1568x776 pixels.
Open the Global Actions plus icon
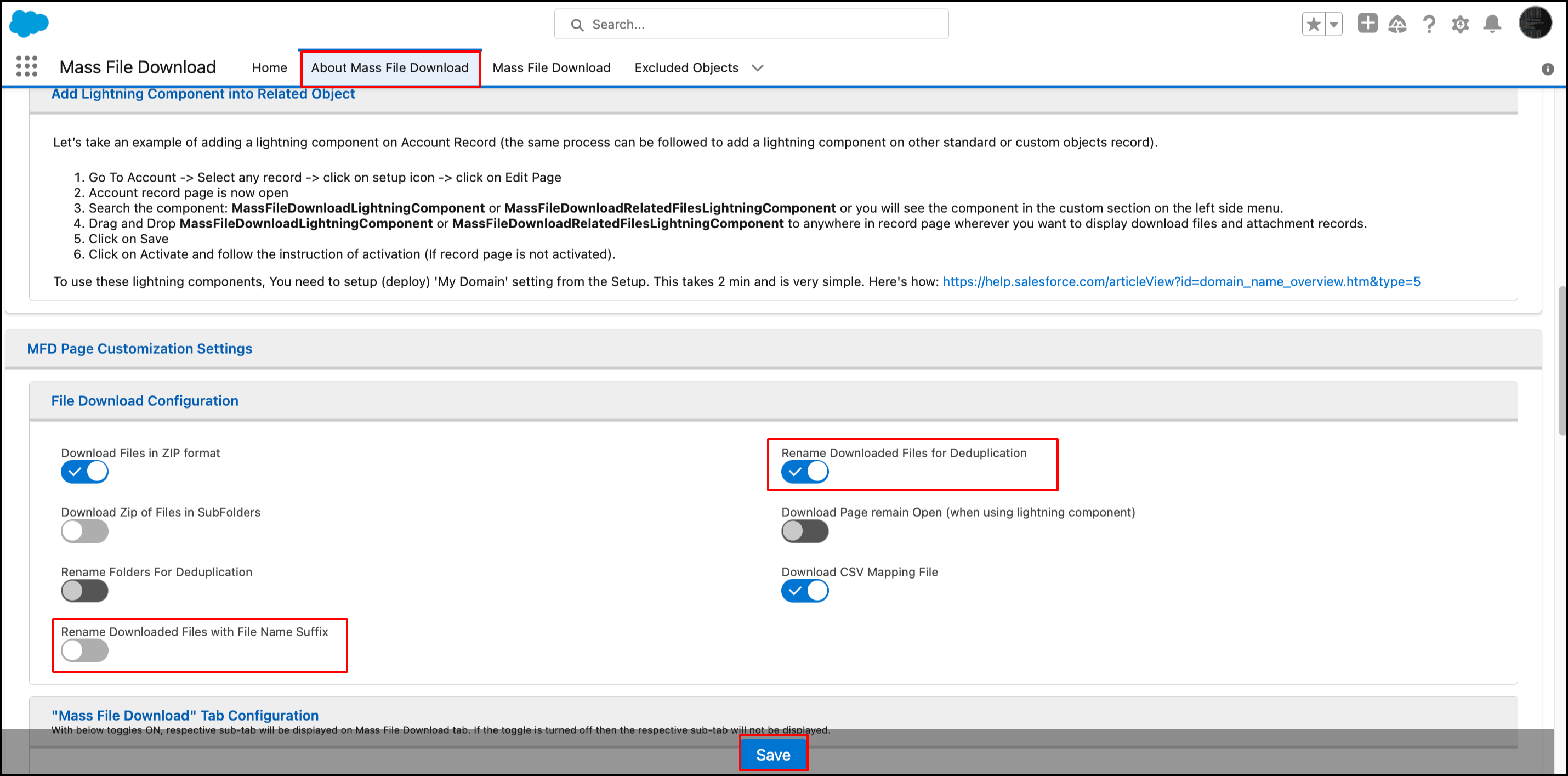[x=1367, y=24]
